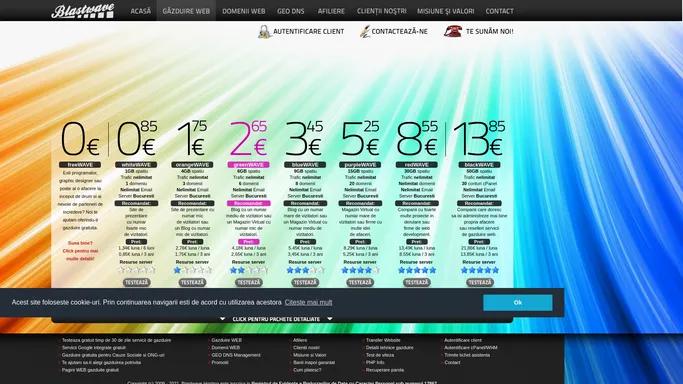Click Testează button under whiteWAVE
683x384 pixels.
click(136, 283)
